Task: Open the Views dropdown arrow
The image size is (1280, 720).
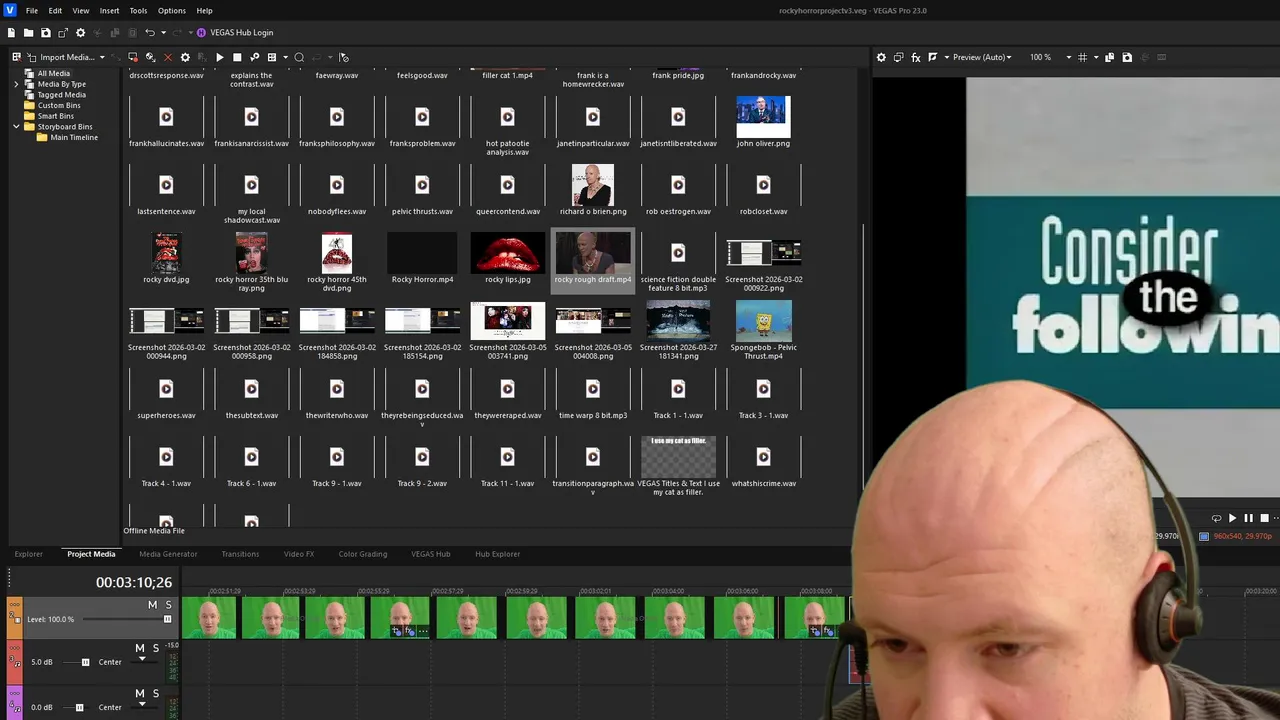Action: [x=285, y=57]
